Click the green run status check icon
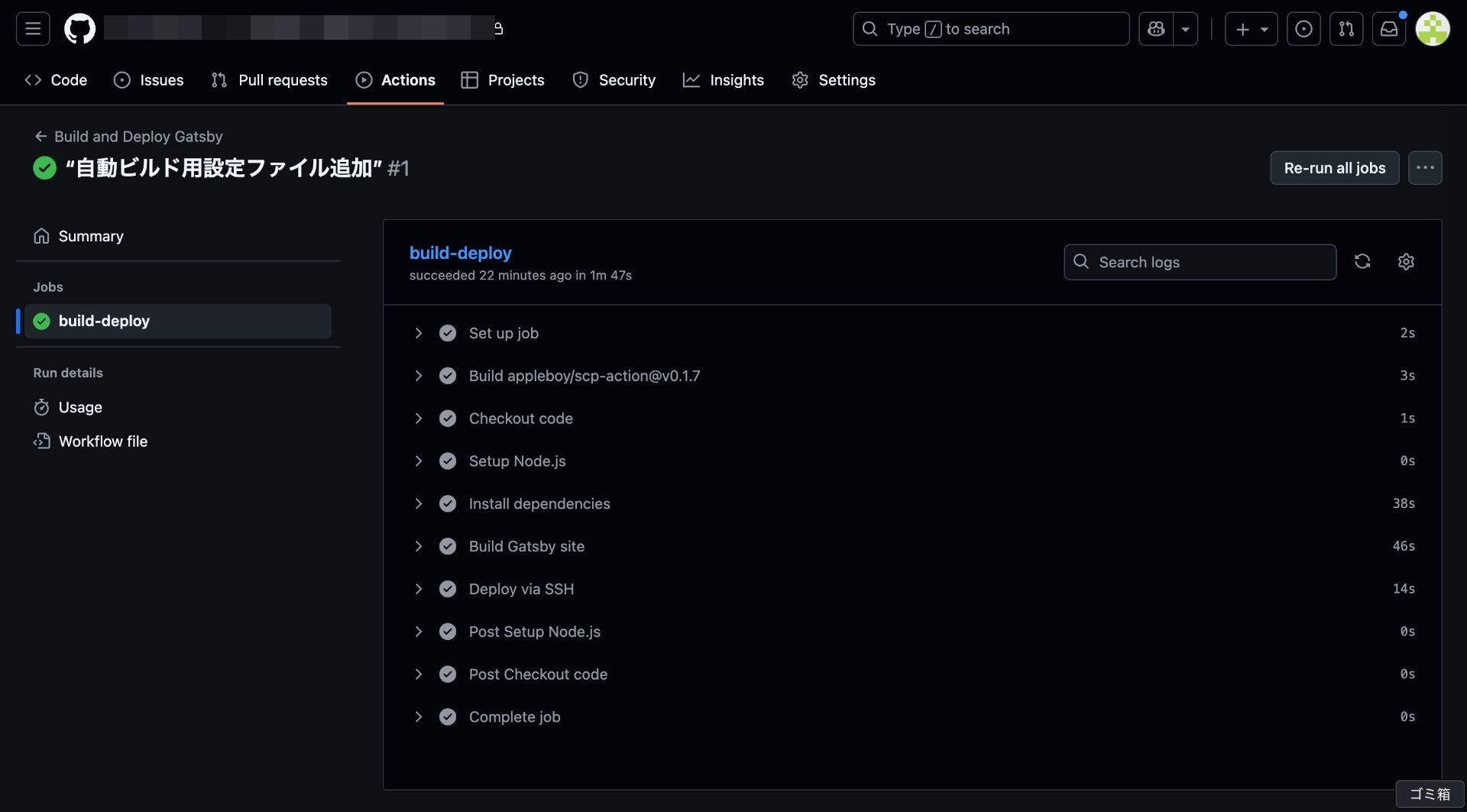This screenshot has width=1467, height=812. tap(44, 168)
